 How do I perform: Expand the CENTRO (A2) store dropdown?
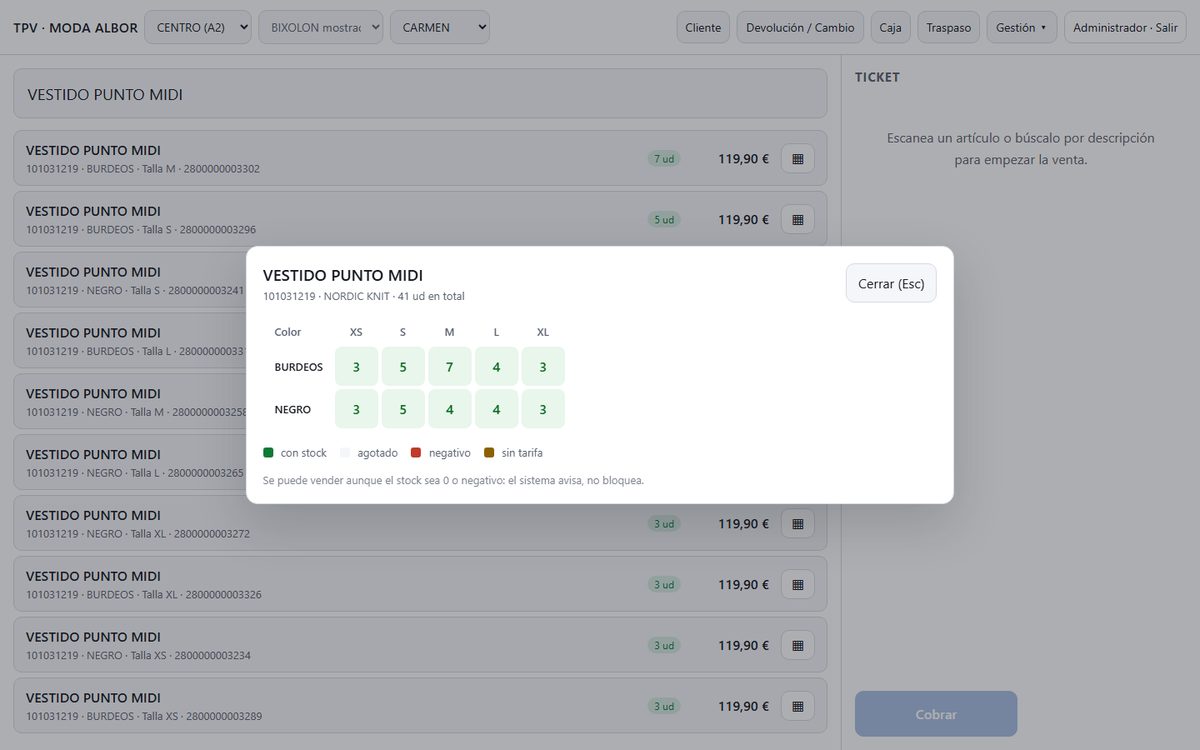point(198,27)
